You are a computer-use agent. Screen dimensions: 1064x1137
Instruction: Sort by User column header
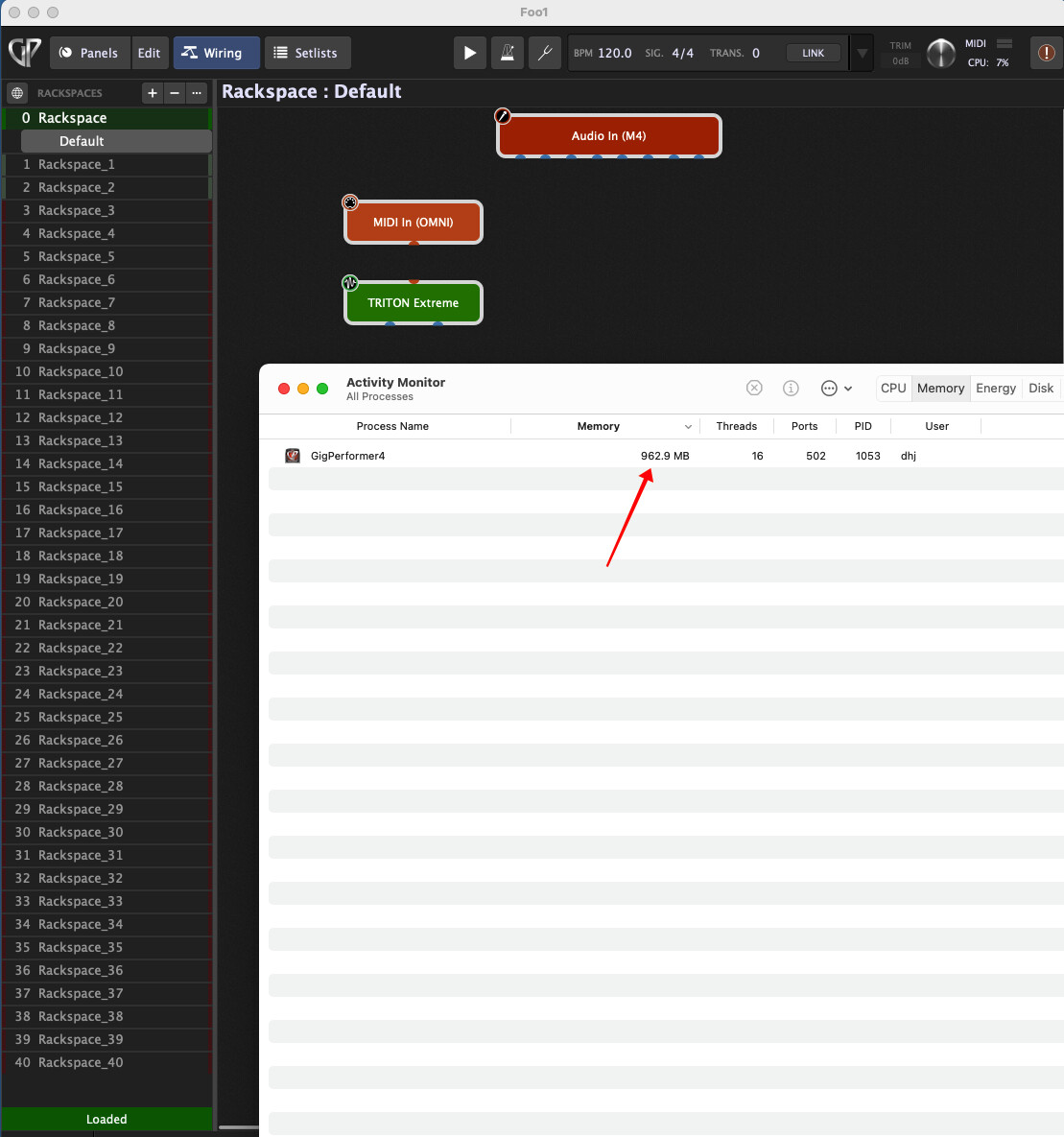(936, 426)
